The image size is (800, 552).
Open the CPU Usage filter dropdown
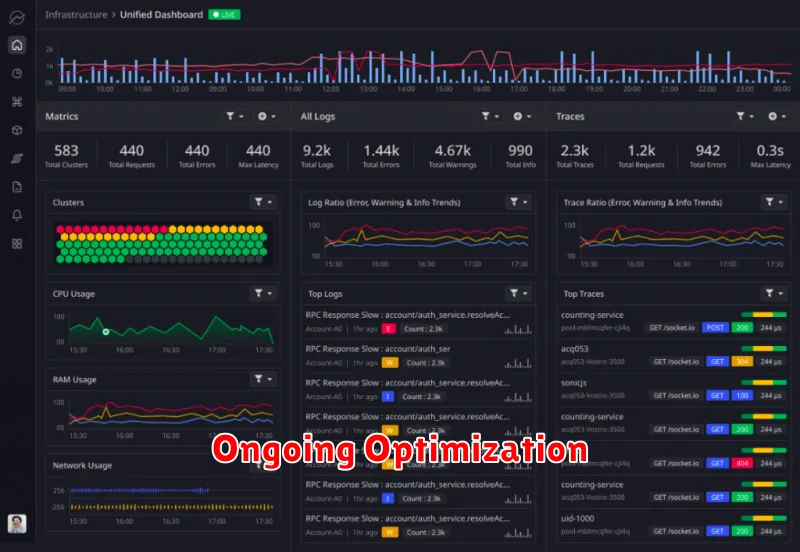click(x=263, y=293)
